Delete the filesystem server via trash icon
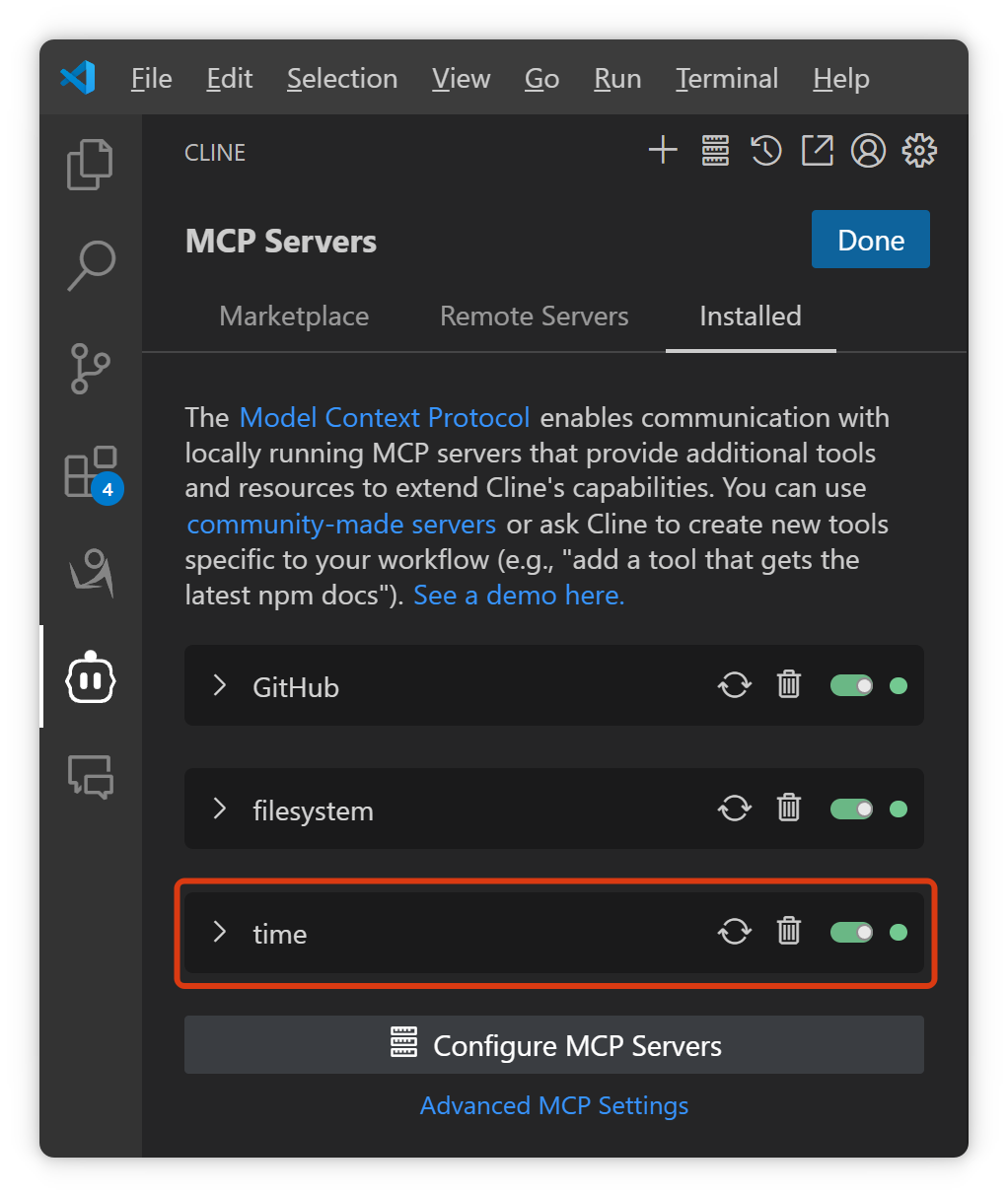 788,809
